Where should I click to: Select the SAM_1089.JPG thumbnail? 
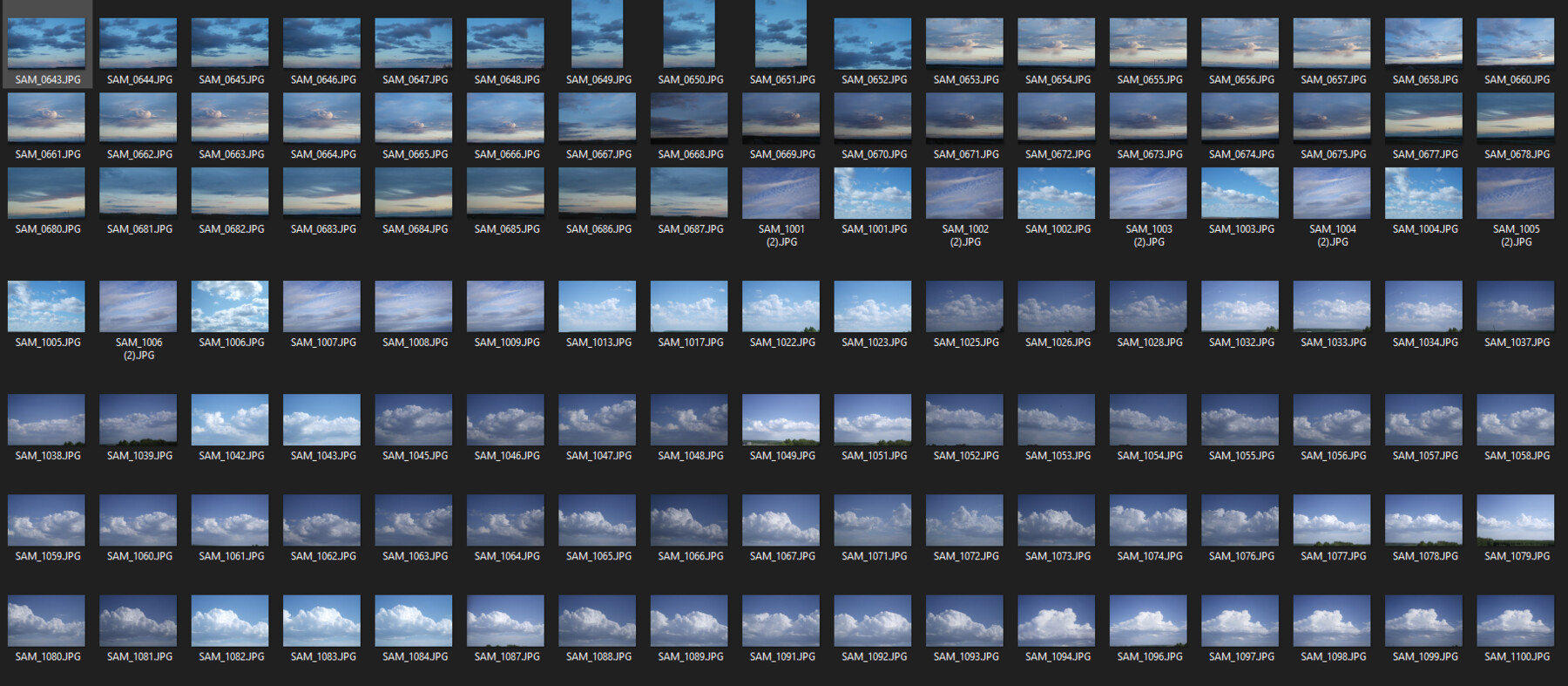(689, 621)
